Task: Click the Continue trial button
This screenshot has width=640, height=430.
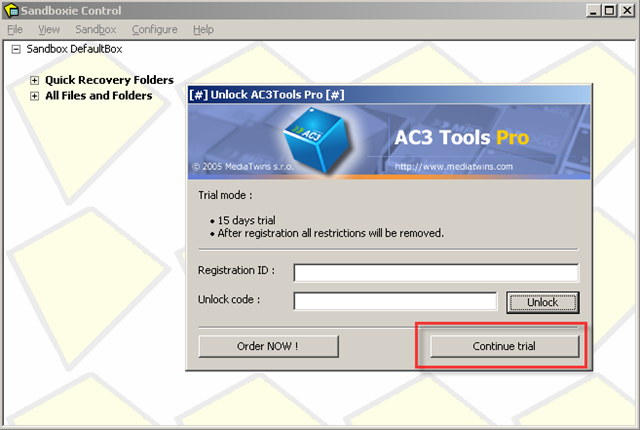Action: click(504, 346)
